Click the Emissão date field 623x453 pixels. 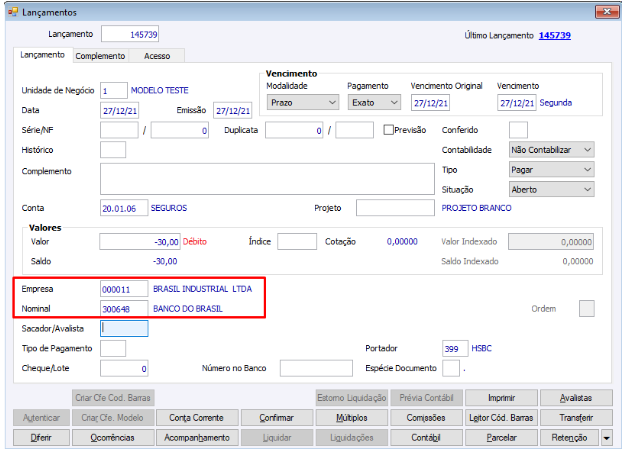232,110
